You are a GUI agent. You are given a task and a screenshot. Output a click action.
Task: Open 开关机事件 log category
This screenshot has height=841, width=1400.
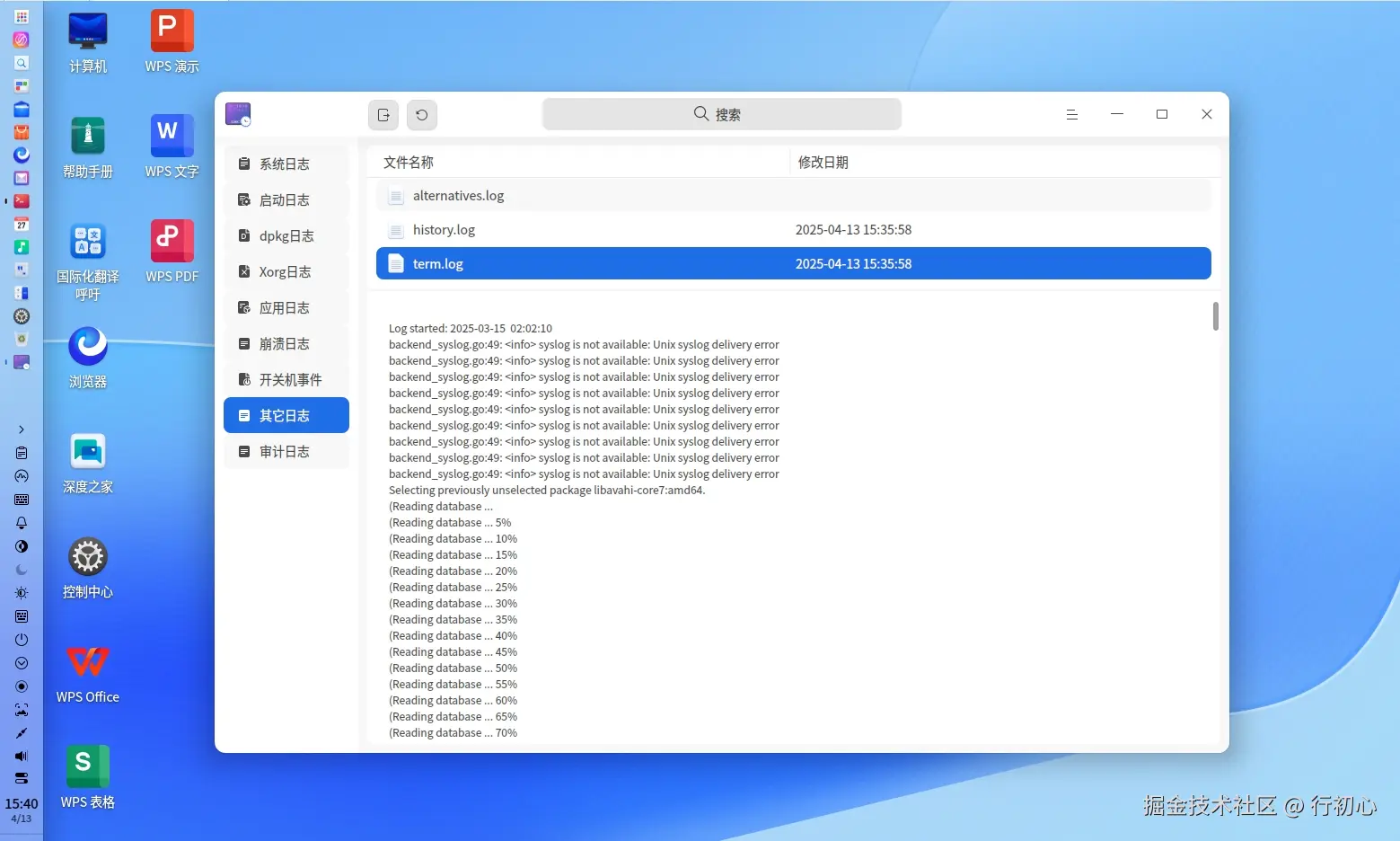(x=286, y=379)
